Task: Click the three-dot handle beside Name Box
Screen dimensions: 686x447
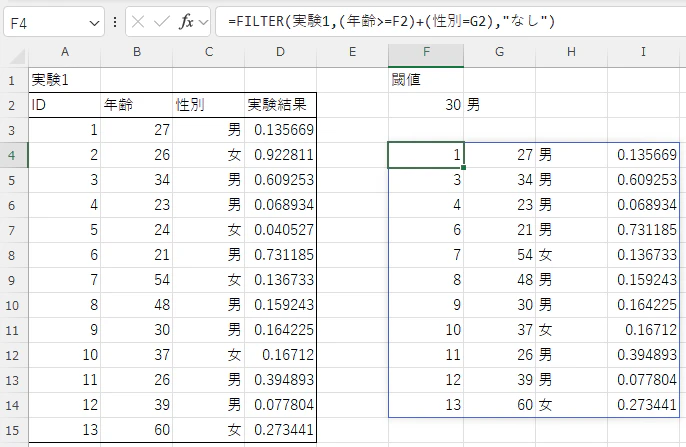Action: point(115,22)
